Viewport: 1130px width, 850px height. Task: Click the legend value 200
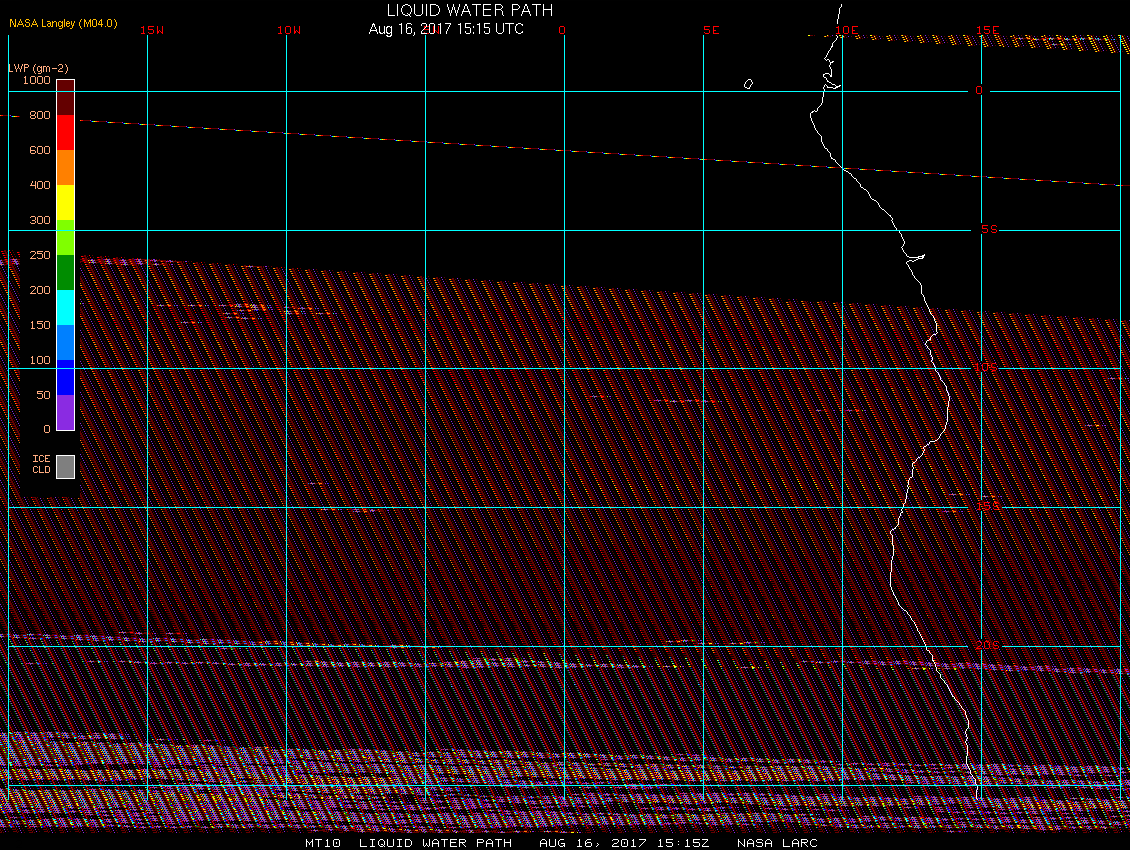coord(40,290)
